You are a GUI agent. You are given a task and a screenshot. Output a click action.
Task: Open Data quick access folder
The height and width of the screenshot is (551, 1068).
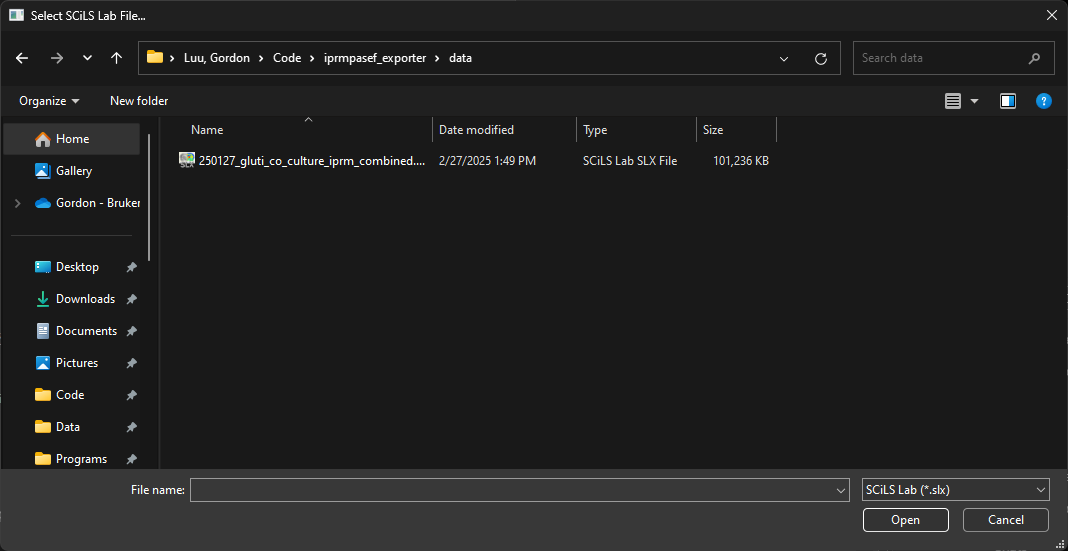tap(67, 427)
